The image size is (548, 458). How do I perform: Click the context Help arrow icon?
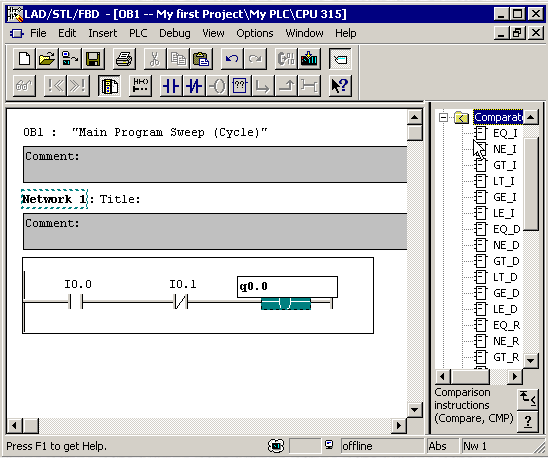click(340, 86)
